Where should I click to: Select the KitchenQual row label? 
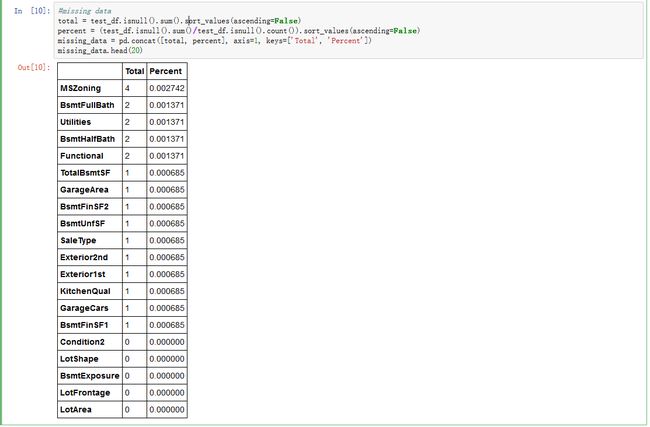tap(85, 291)
